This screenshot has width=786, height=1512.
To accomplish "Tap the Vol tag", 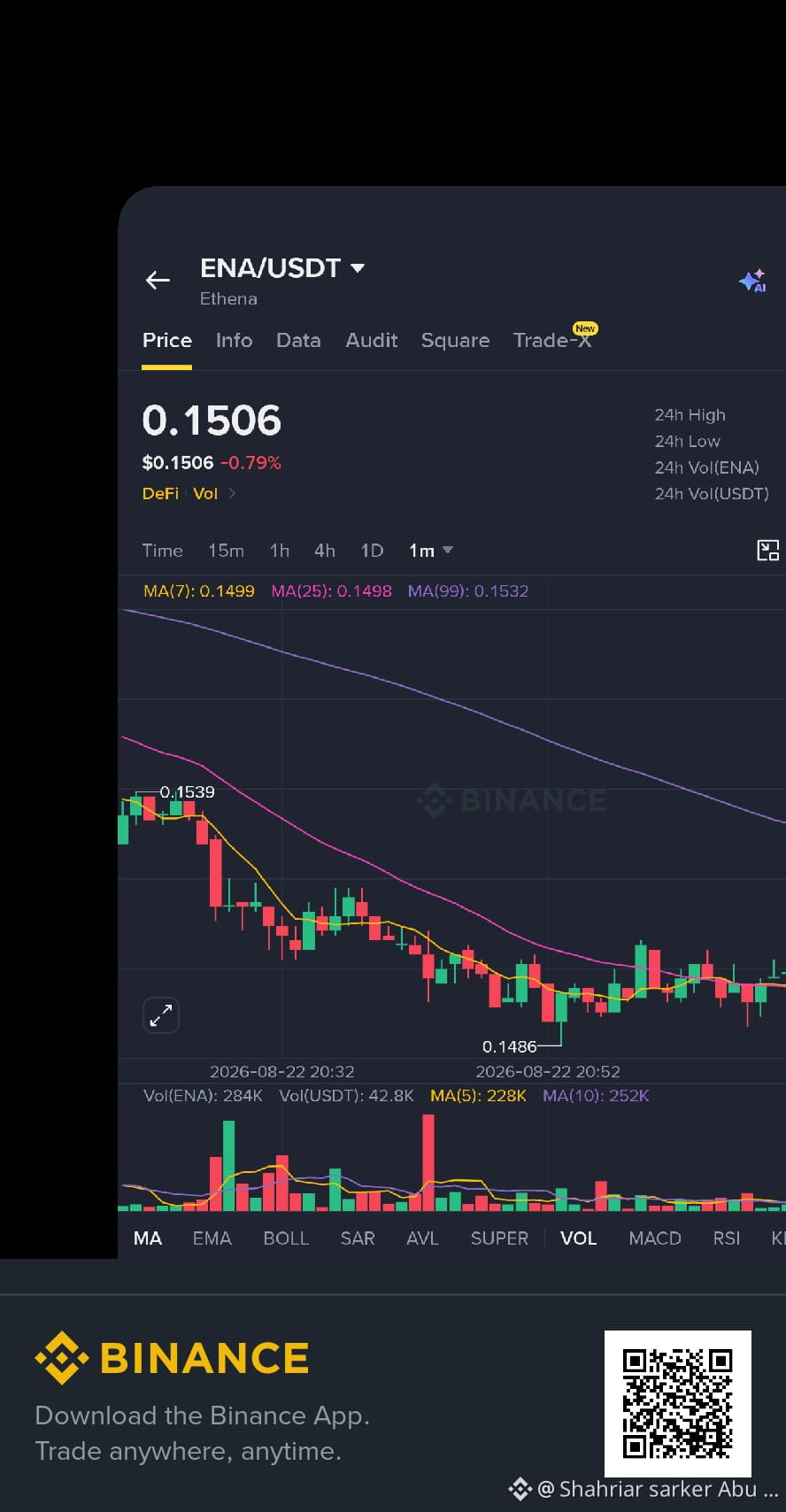I will (205, 494).
